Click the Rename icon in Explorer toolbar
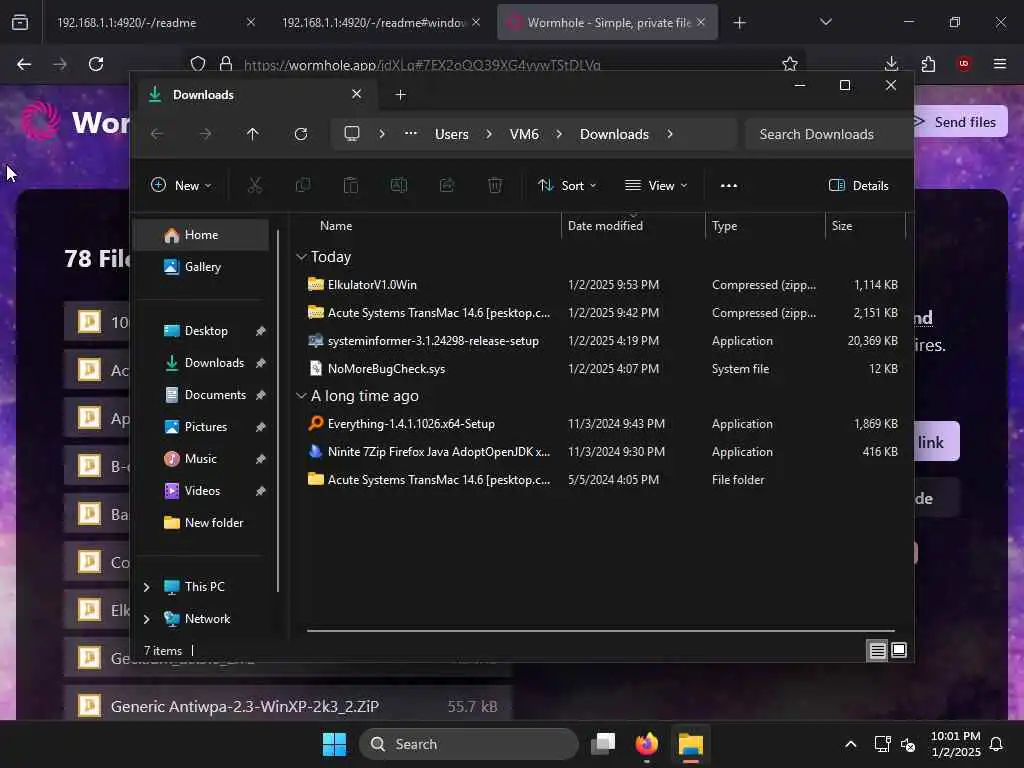Viewport: 1024px width, 768px height. point(398,185)
